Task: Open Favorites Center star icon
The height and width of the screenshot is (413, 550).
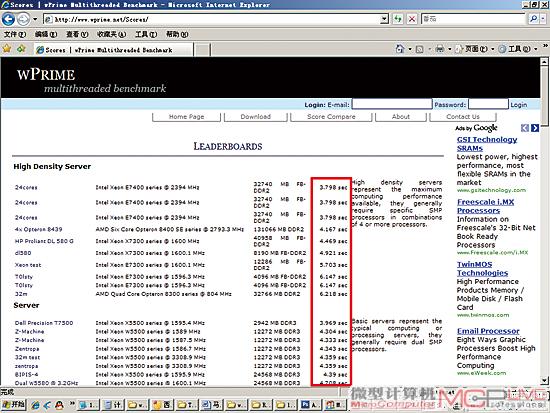Action: 7,49
